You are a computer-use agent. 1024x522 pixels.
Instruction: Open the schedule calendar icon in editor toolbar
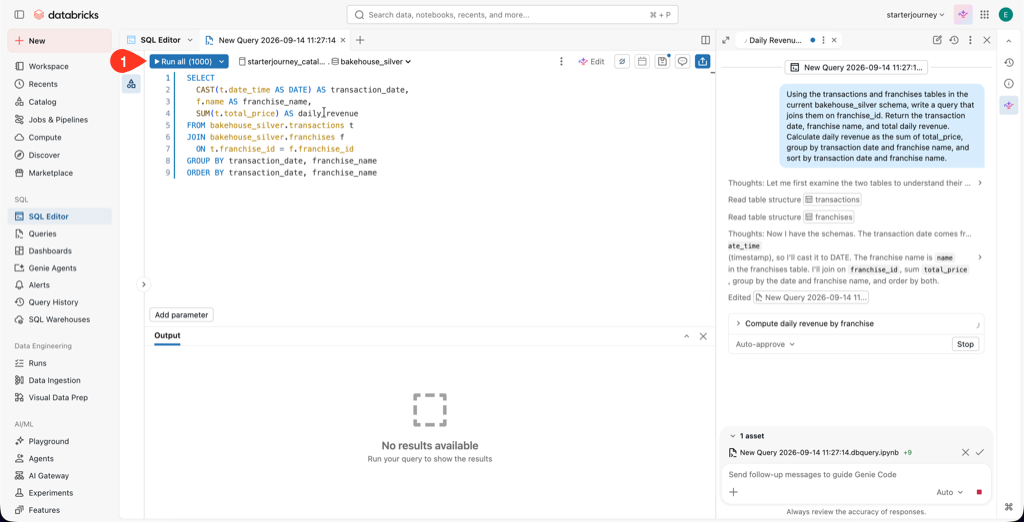click(642, 61)
